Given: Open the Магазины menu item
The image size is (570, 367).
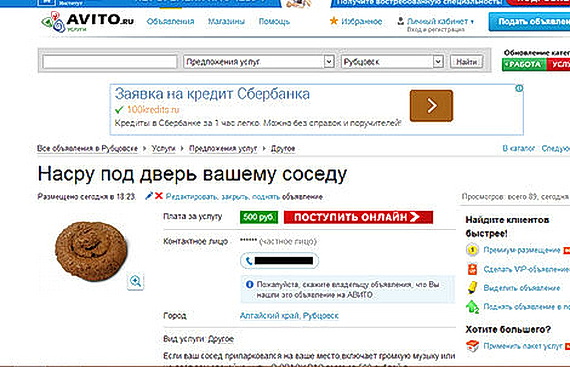Looking at the screenshot, I should pos(226,21).
